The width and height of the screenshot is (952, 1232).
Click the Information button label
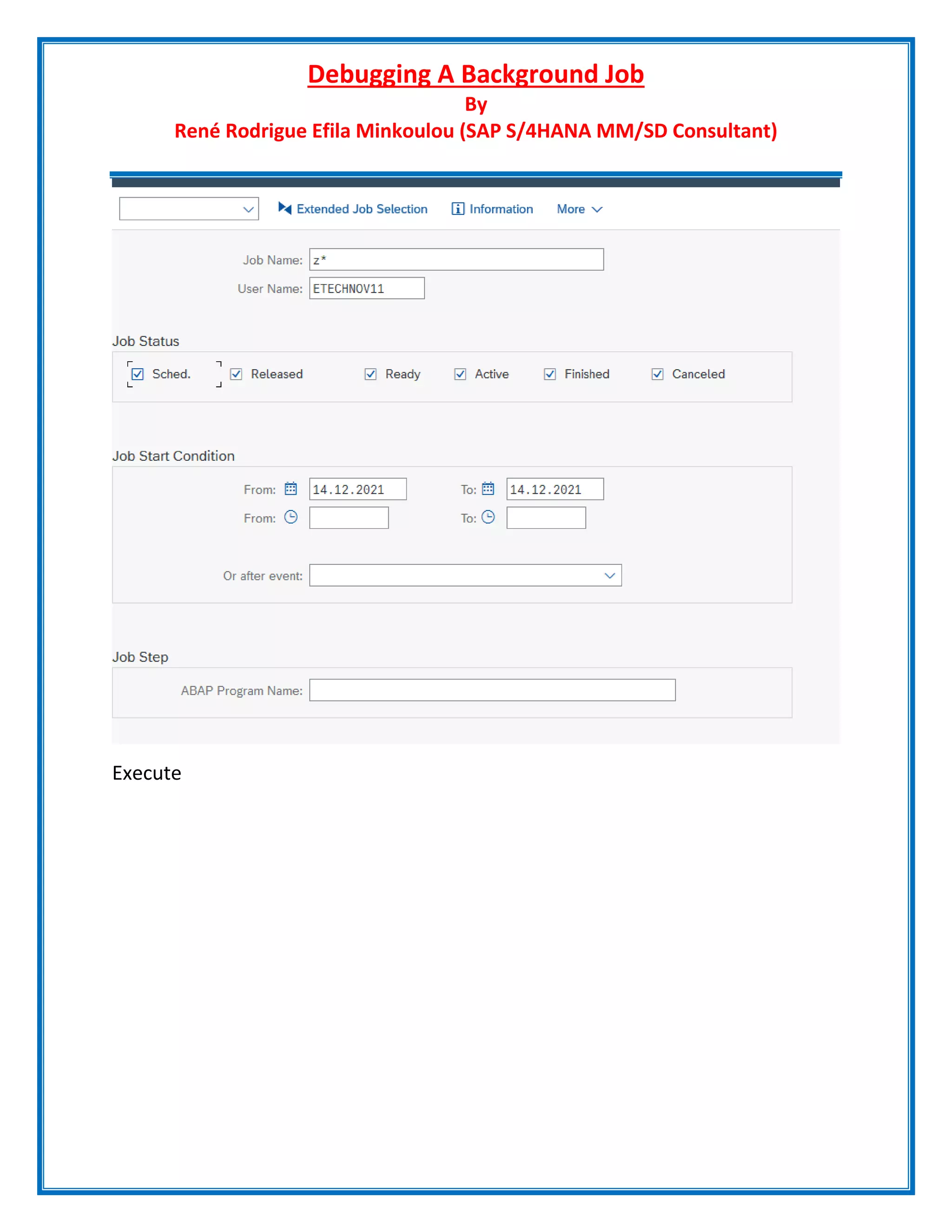(502, 209)
